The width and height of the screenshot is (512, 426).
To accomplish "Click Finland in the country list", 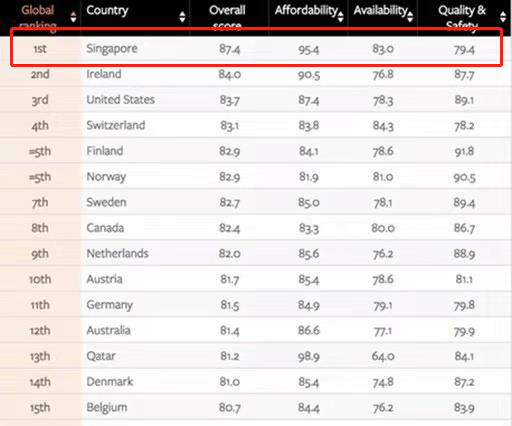I will click(105, 151).
